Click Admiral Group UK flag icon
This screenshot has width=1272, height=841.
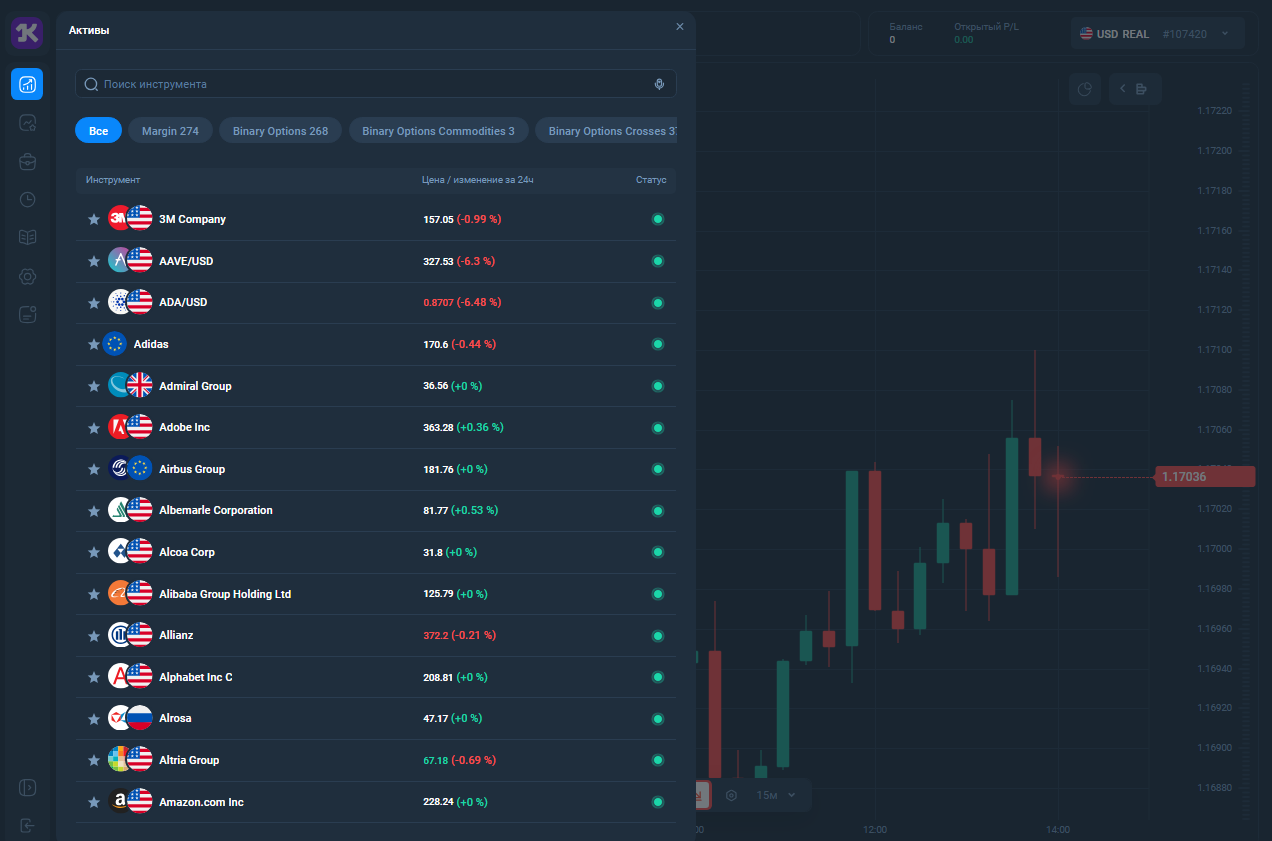(140, 385)
